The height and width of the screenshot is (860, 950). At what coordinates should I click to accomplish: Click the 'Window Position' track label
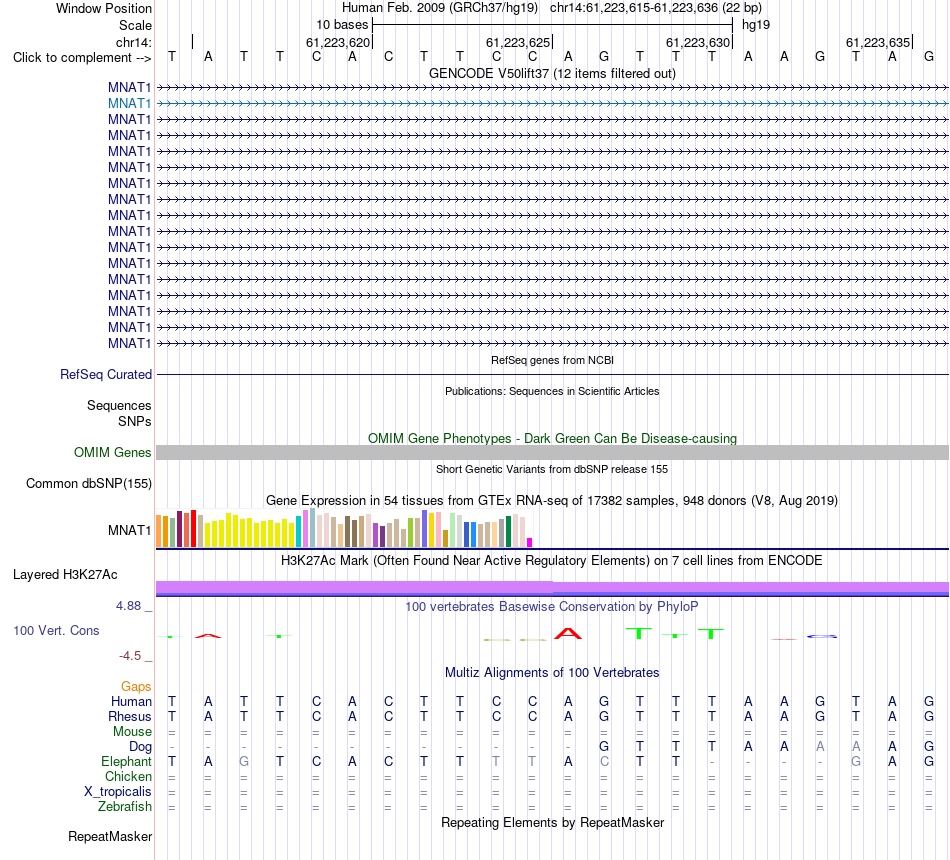(x=104, y=8)
